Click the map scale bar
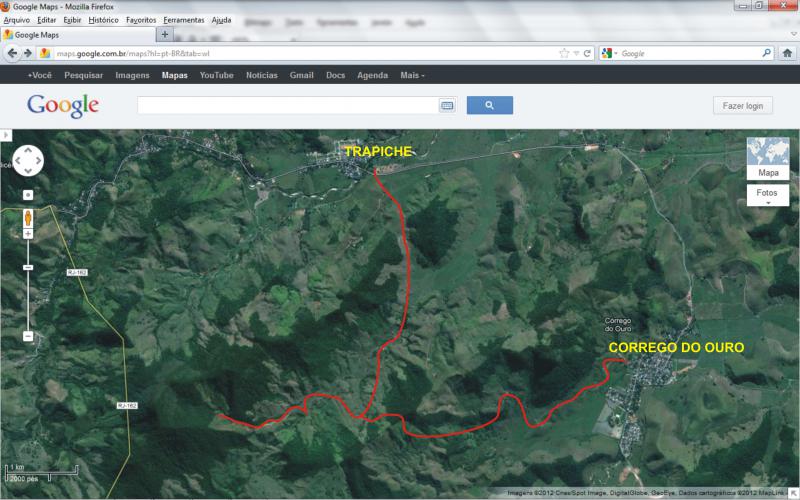The width and height of the screenshot is (800, 500). 41,473
